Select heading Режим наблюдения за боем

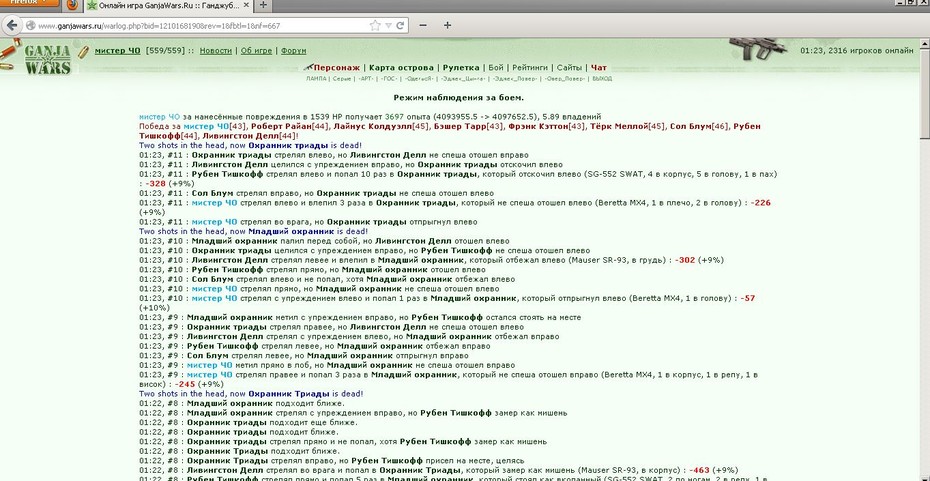pos(458,98)
